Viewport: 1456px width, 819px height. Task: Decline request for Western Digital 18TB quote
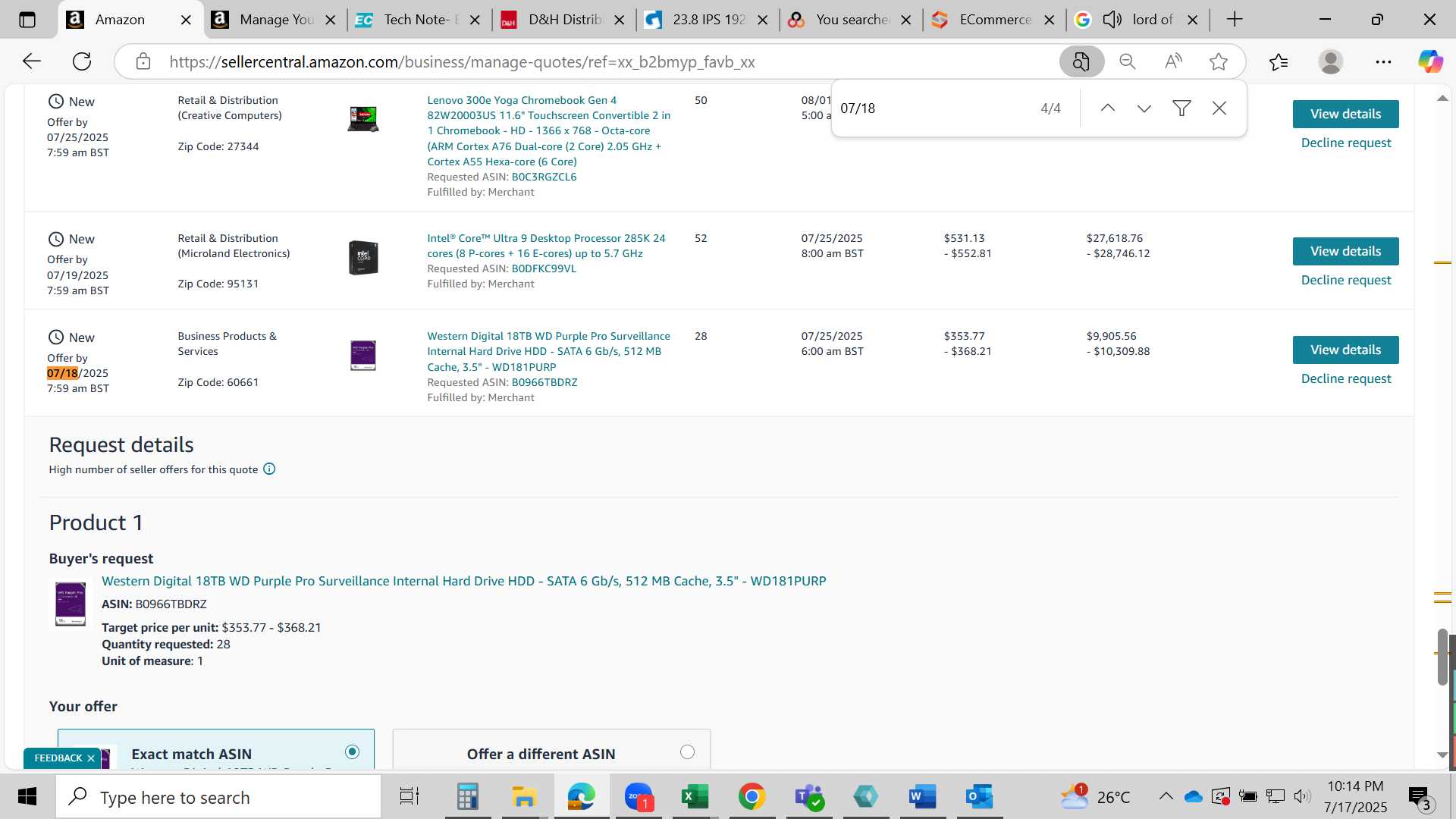pyautogui.click(x=1345, y=379)
